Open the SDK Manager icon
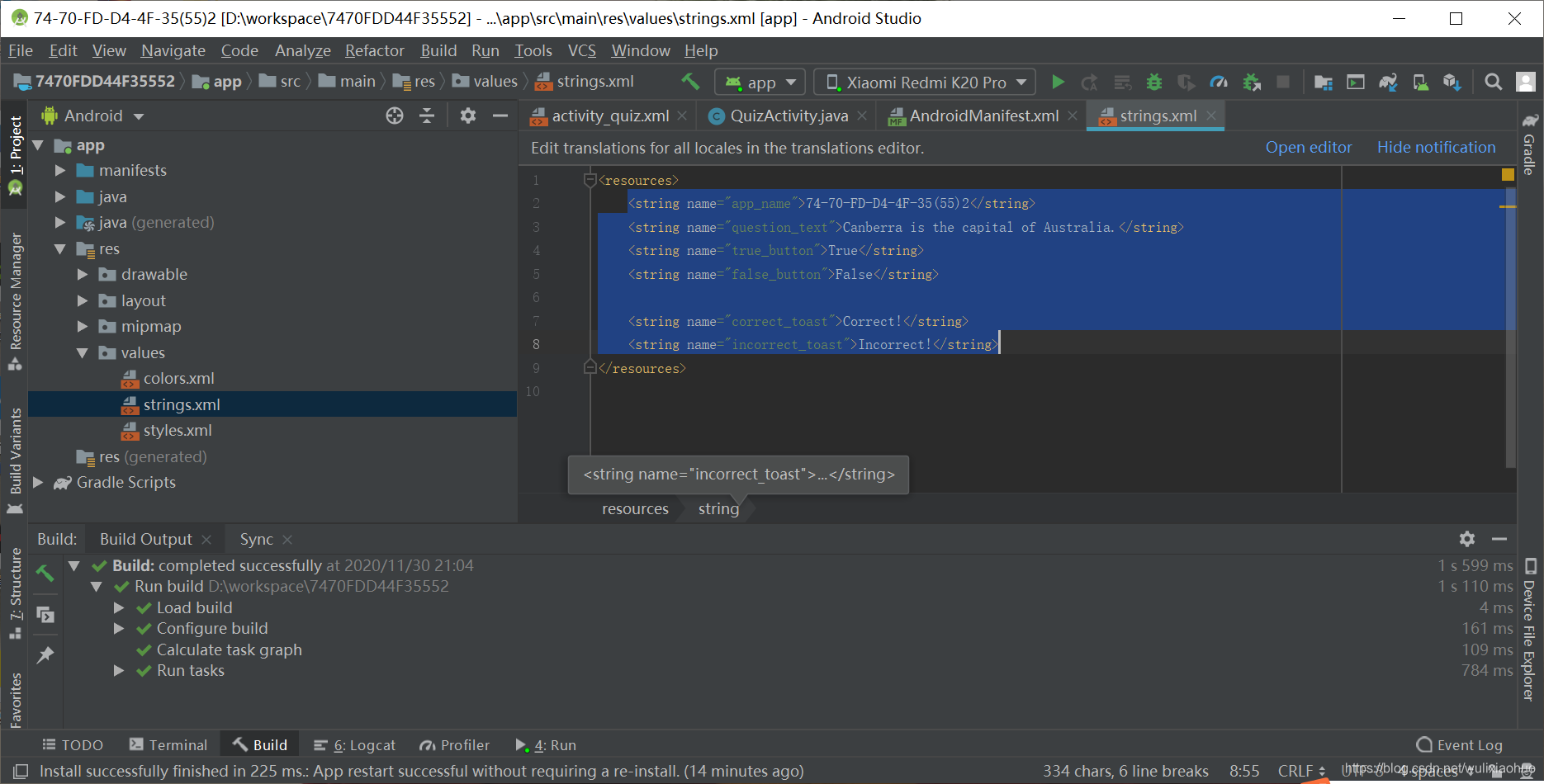 coord(1452,82)
